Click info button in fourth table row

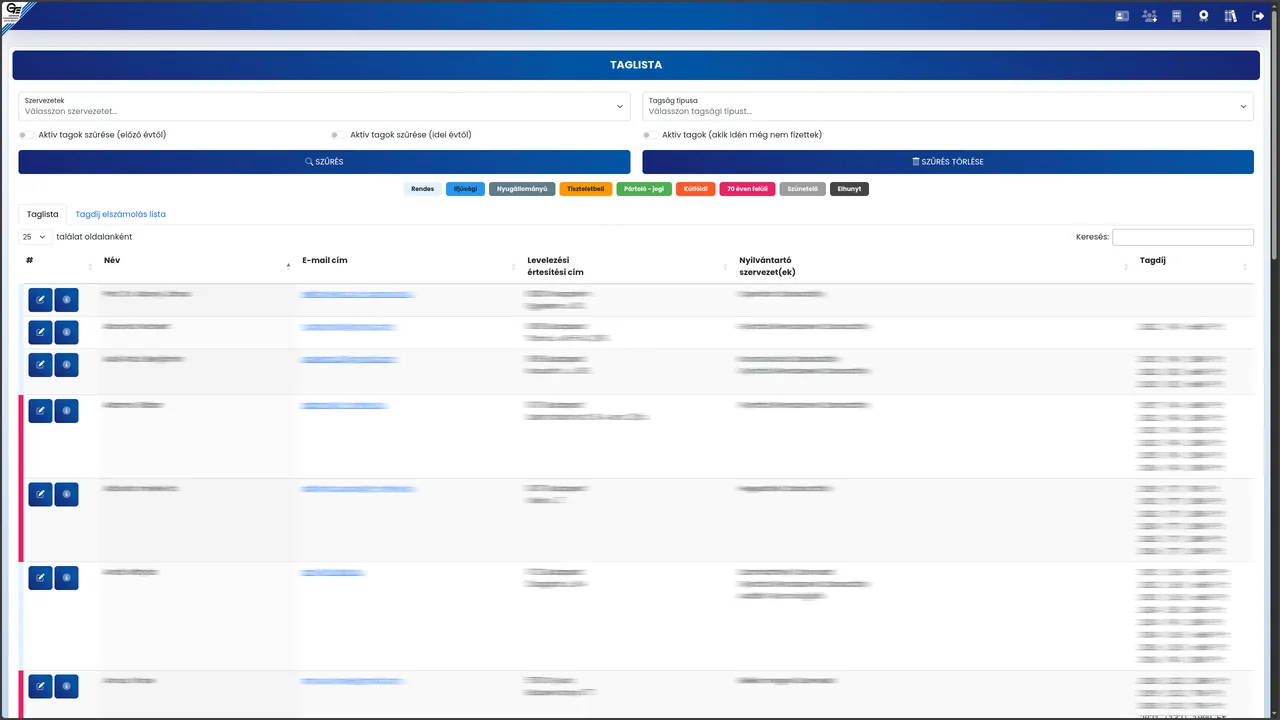click(x=66, y=410)
